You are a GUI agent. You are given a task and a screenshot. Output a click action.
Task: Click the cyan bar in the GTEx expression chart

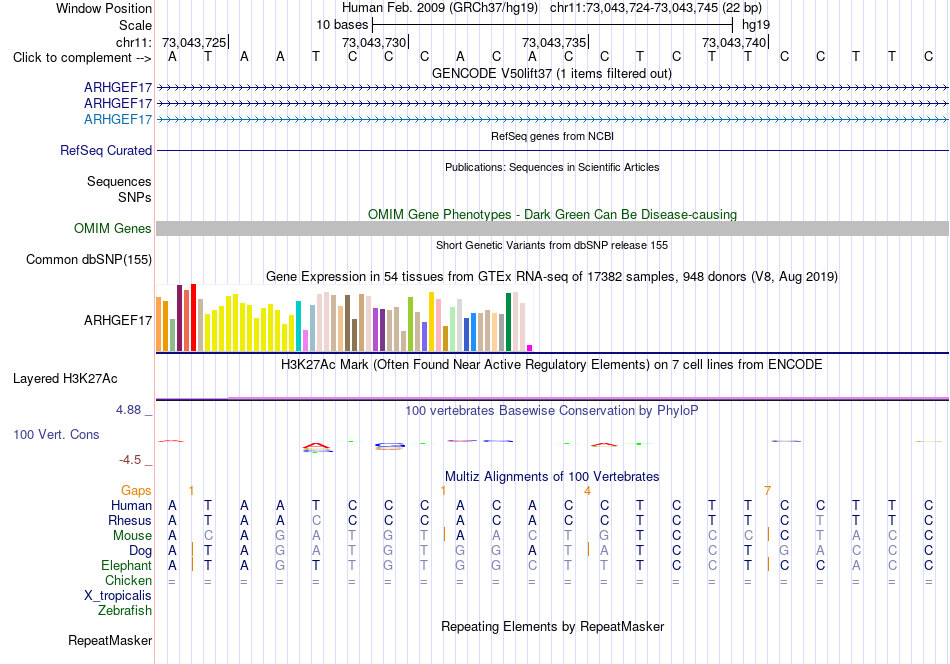coord(298,326)
